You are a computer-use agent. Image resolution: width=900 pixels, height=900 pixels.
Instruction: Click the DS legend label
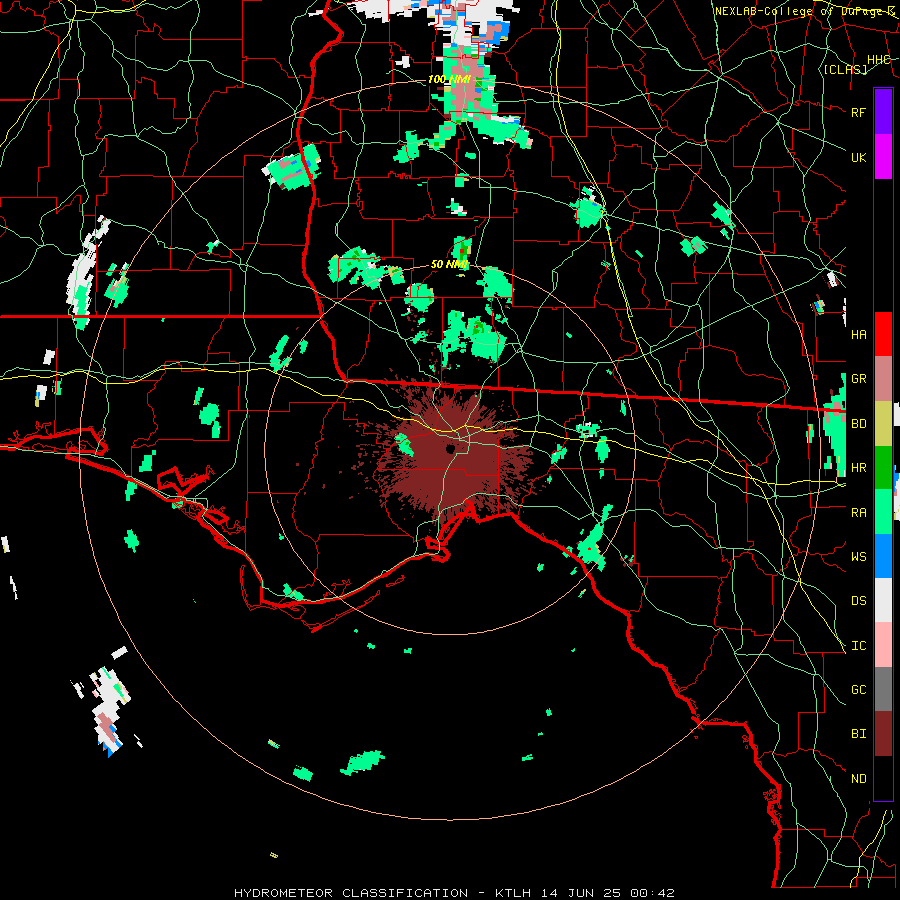[858, 601]
